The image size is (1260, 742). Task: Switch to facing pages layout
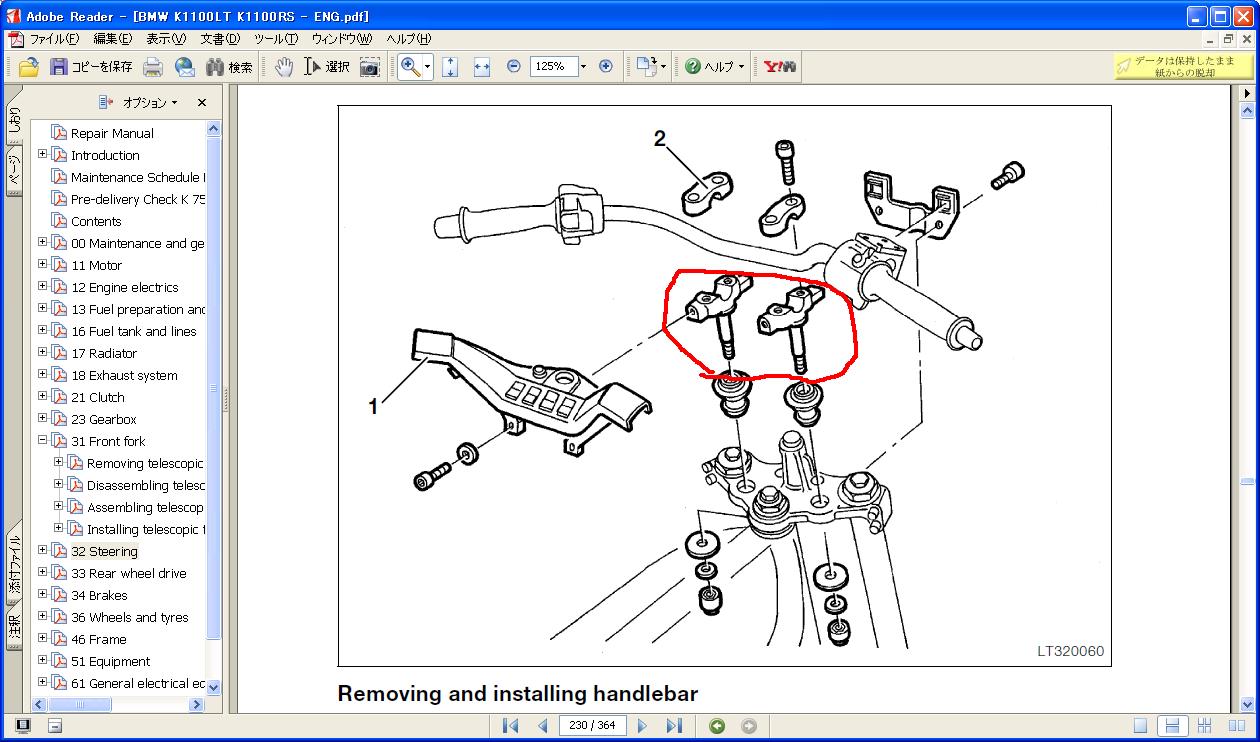[1237, 726]
